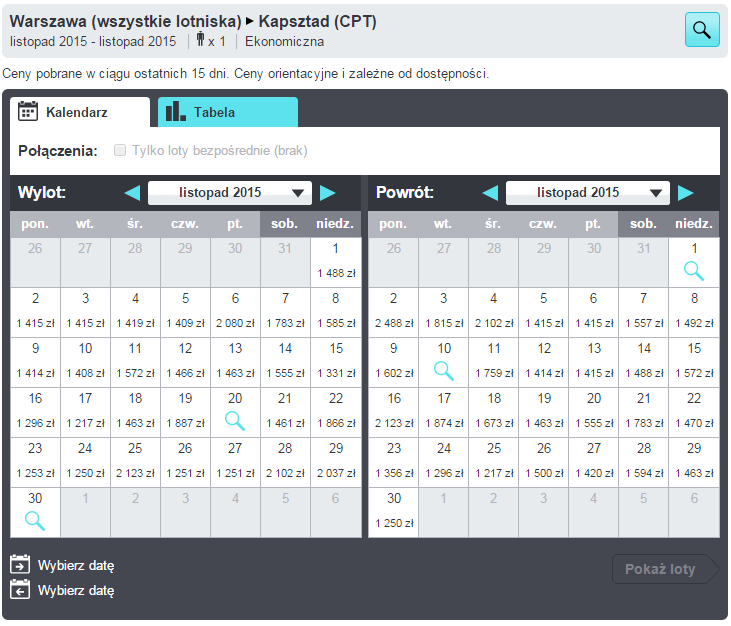731x626 pixels.
Task: Click the Warszawa to Kapsztad route title
Action: tap(193, 21)
